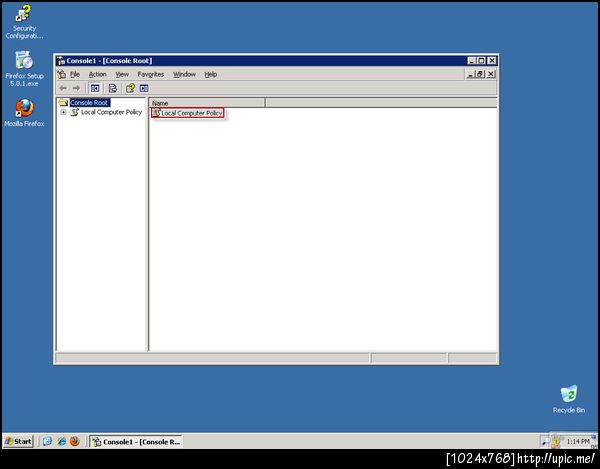The width and height of the screenshot is (600, 469).
Task: Open the View menu
Action: (x=122, y=74)
